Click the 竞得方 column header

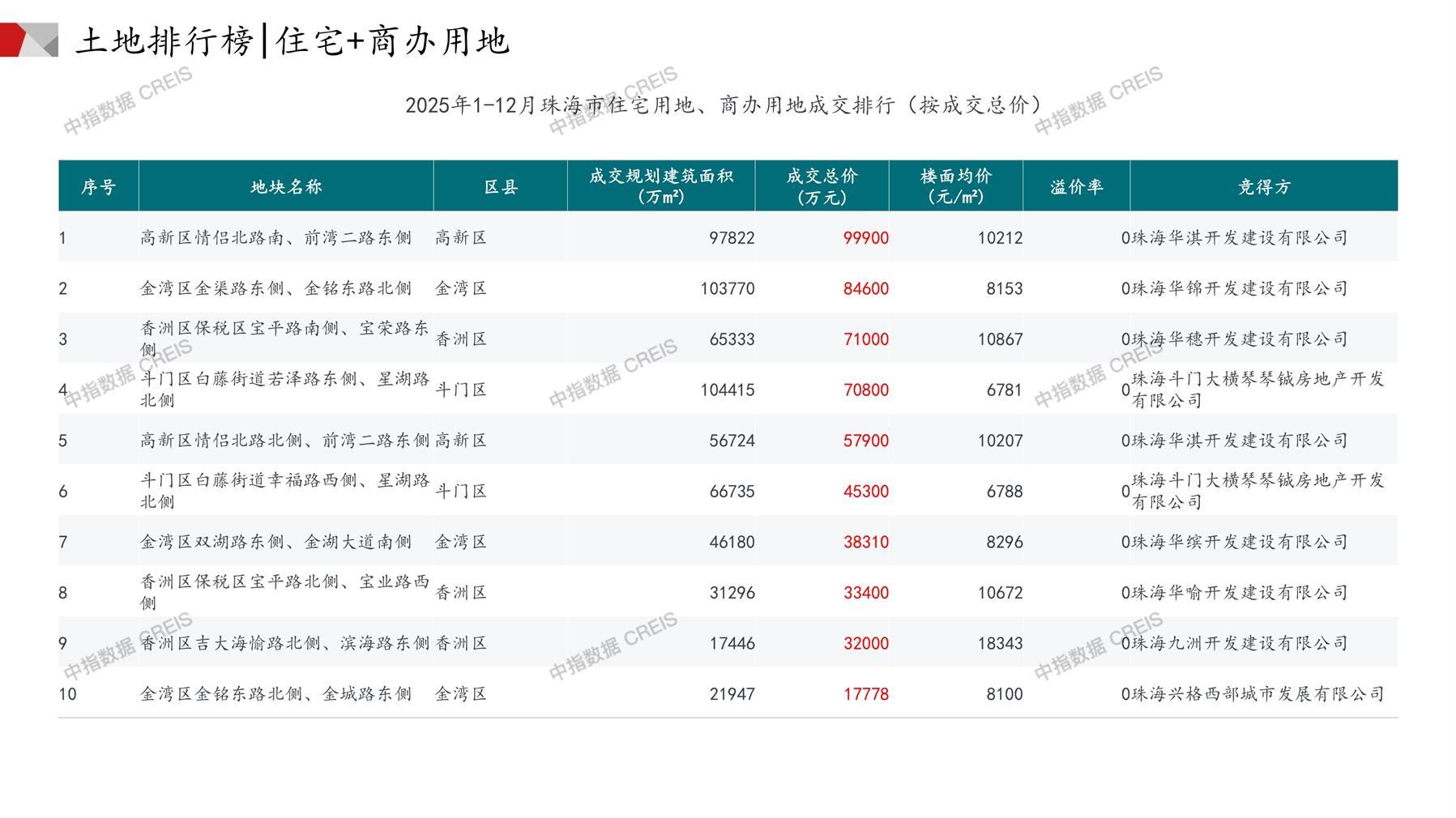tap(1263, 187)
